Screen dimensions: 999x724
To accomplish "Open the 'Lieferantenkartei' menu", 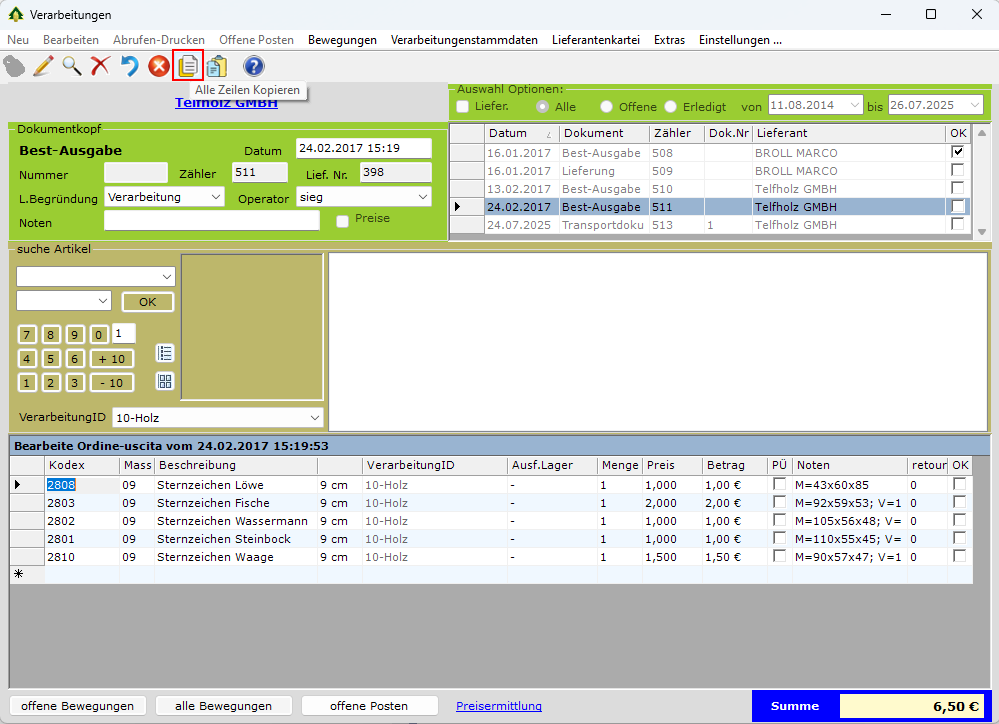I will click(x=596, y=40).
